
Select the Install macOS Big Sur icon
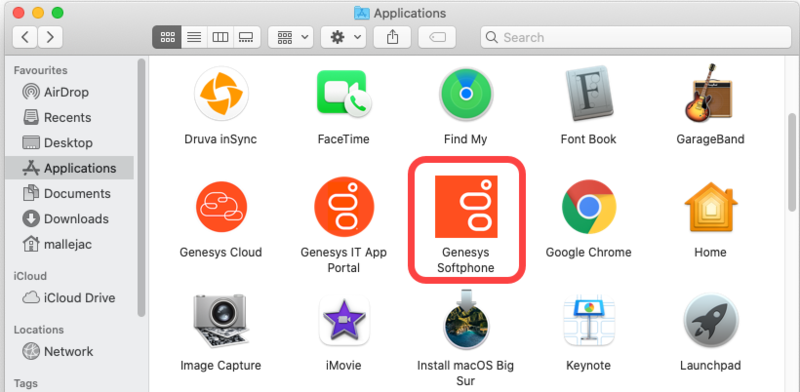(x=466, y=319)
